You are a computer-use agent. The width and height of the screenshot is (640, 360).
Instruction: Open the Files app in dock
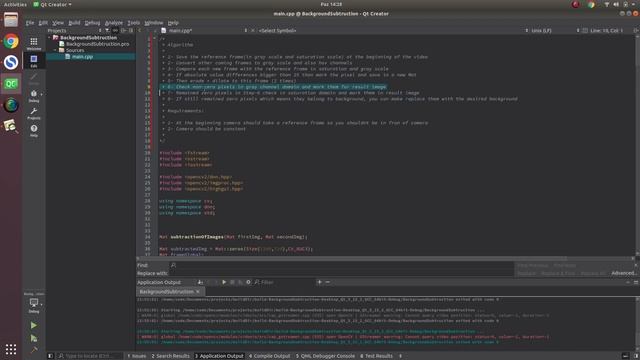(x=11, y=20)
